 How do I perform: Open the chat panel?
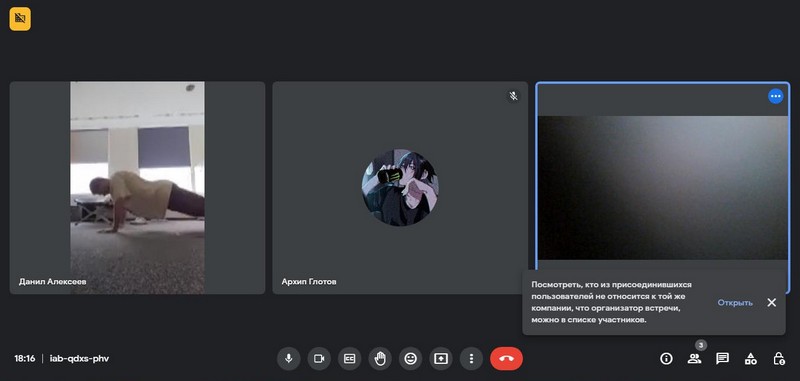tap(722, 359)
